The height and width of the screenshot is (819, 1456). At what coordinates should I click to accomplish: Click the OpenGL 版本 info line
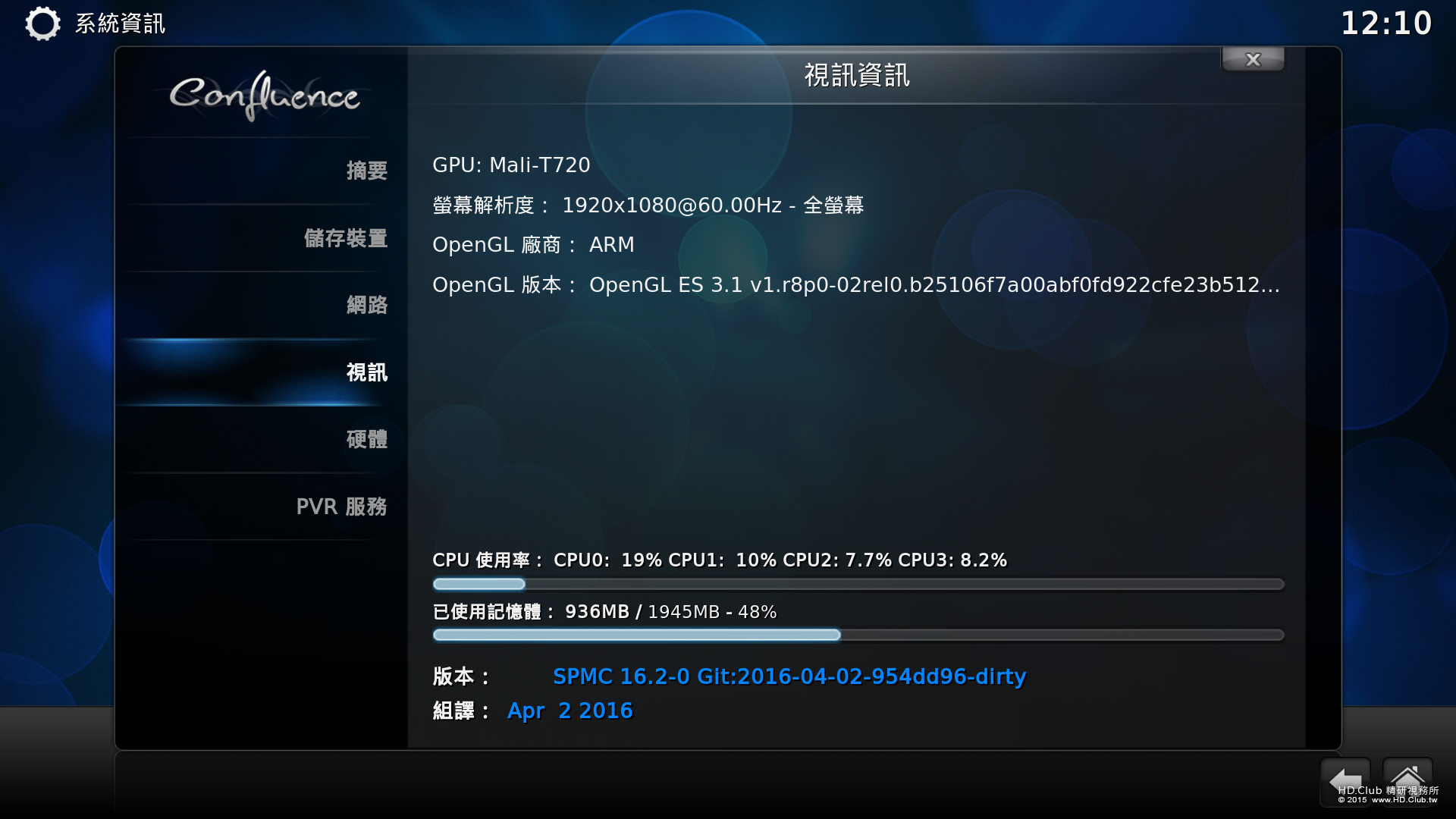[x=855, y=285]
